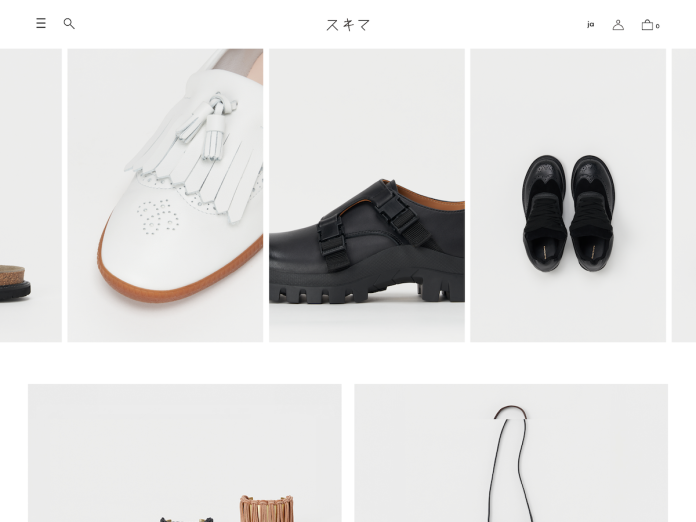The height and width of the screenshot is (522, 696).
Task: Open the shopping bag cart icon
Action: (x=647, y=25)
